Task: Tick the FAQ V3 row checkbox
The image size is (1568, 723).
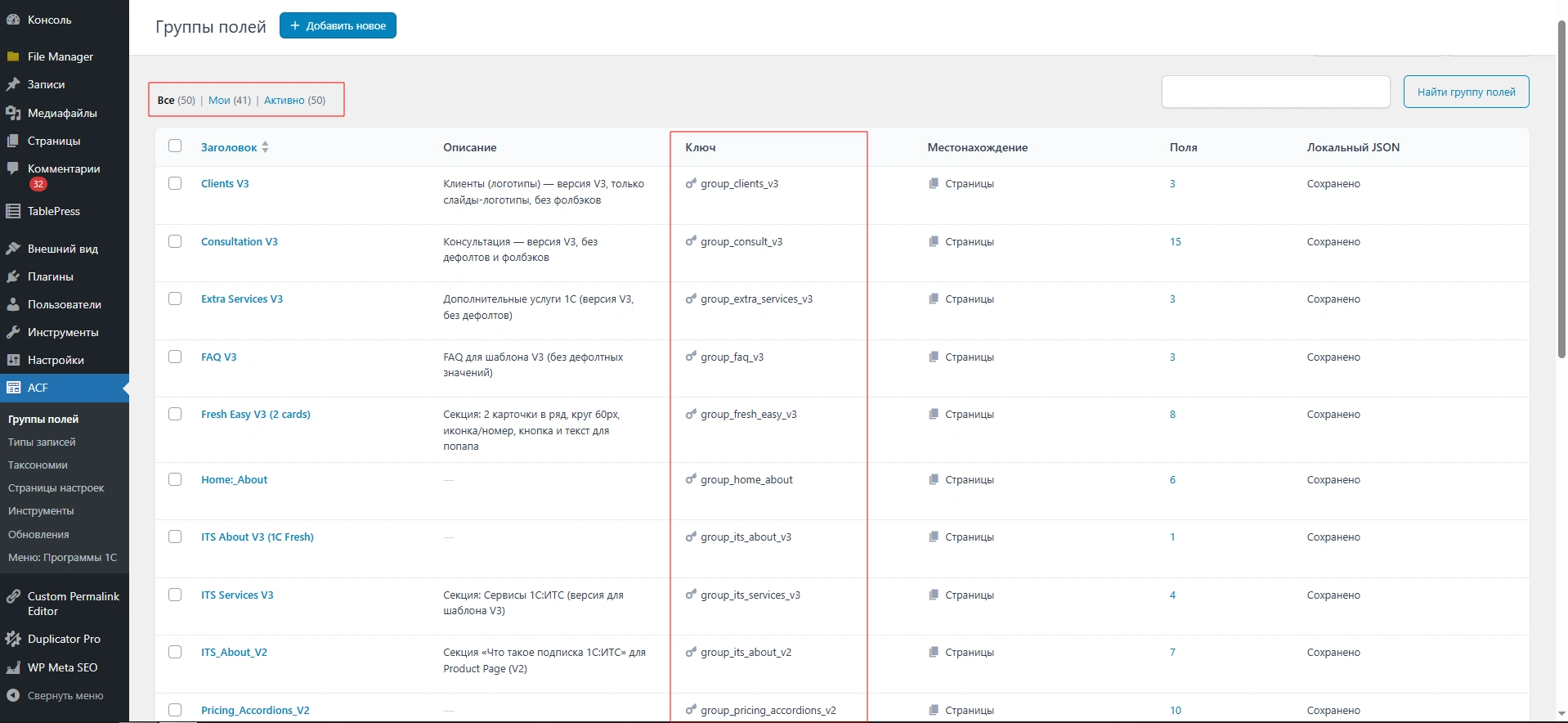Action: [175, 357]
